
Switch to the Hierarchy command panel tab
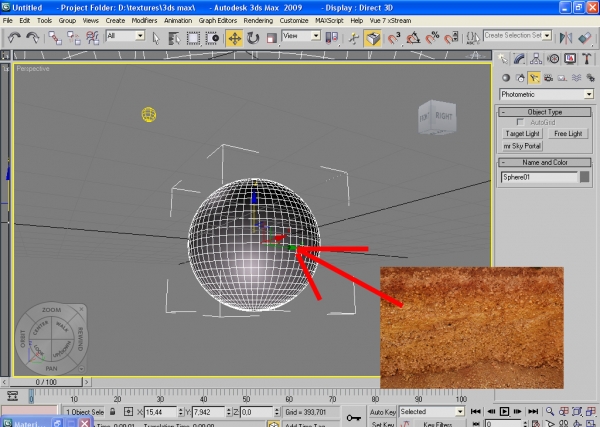pos(536,59)
